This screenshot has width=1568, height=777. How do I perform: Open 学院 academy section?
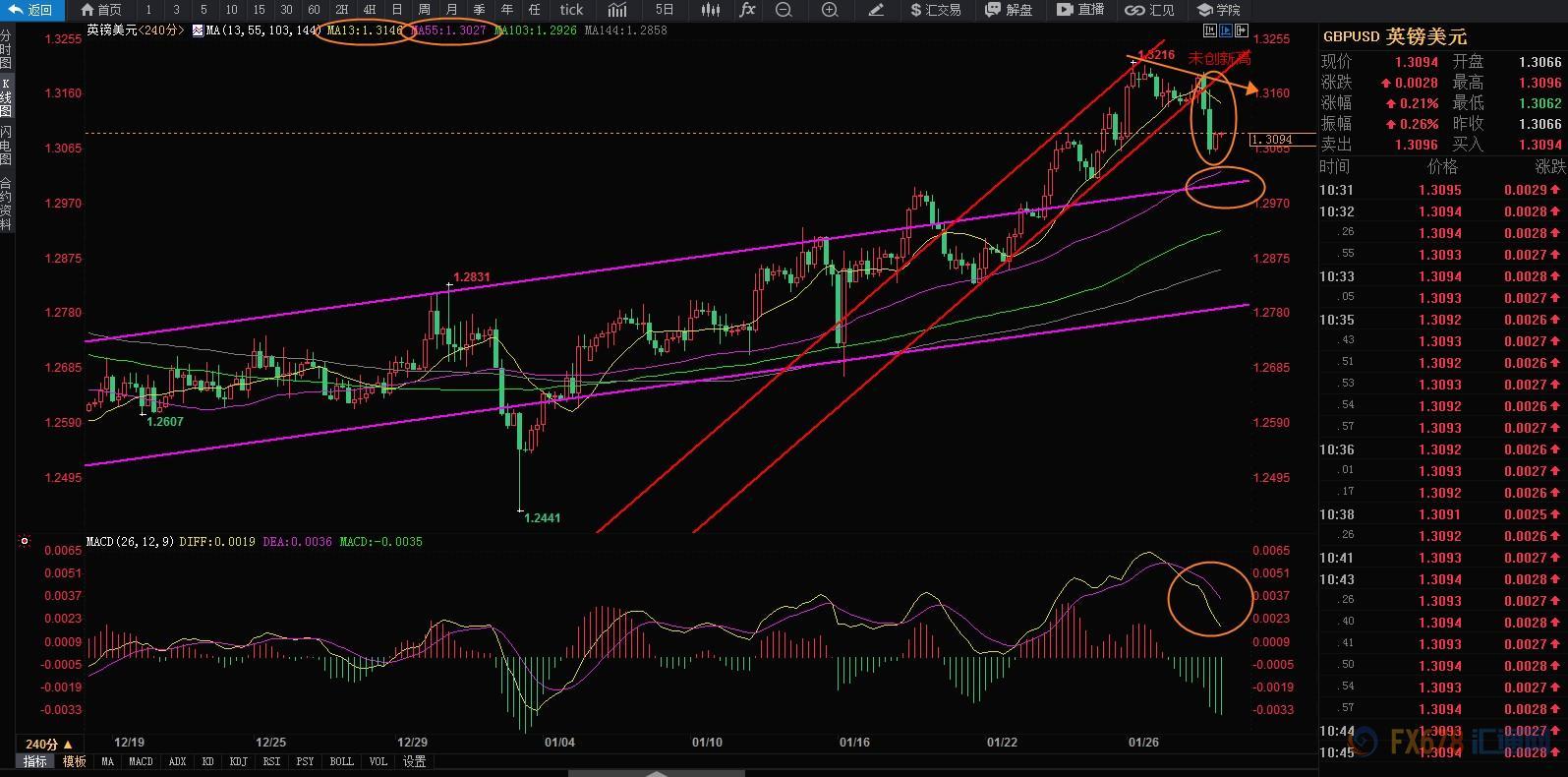[1219, 10]
